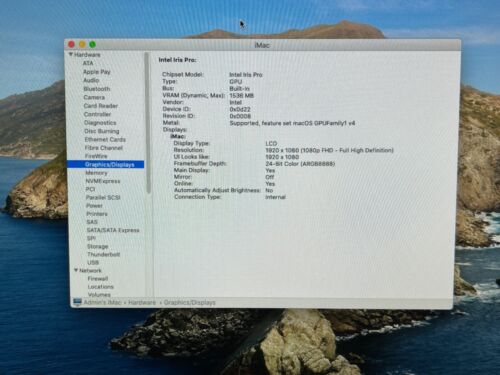This screenshot has width=500, height=375.
Task: Collapse the Network section triangle
Action: pyautogui.click(x=76, y=270)
